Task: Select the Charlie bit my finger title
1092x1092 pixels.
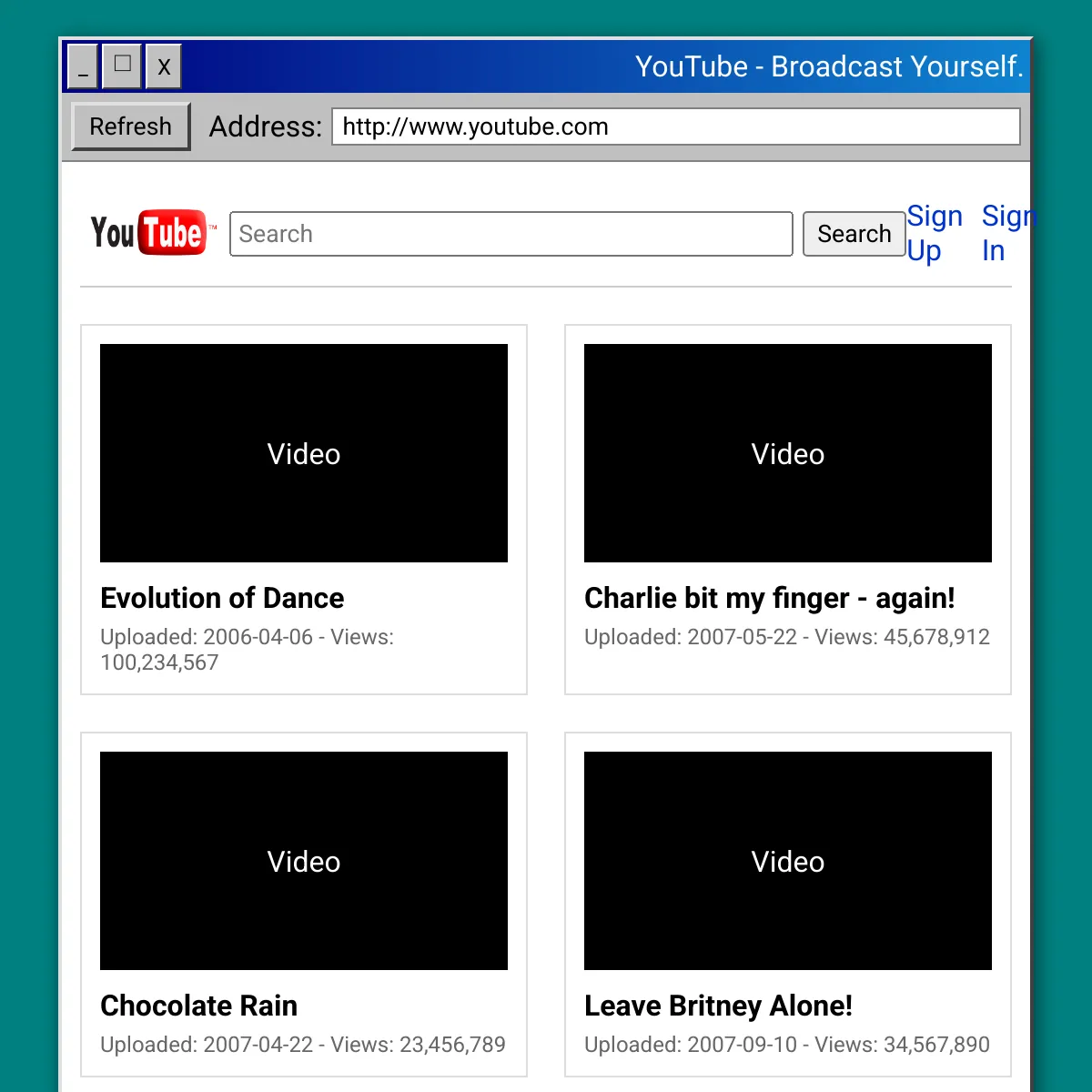Action: point(770,598)
